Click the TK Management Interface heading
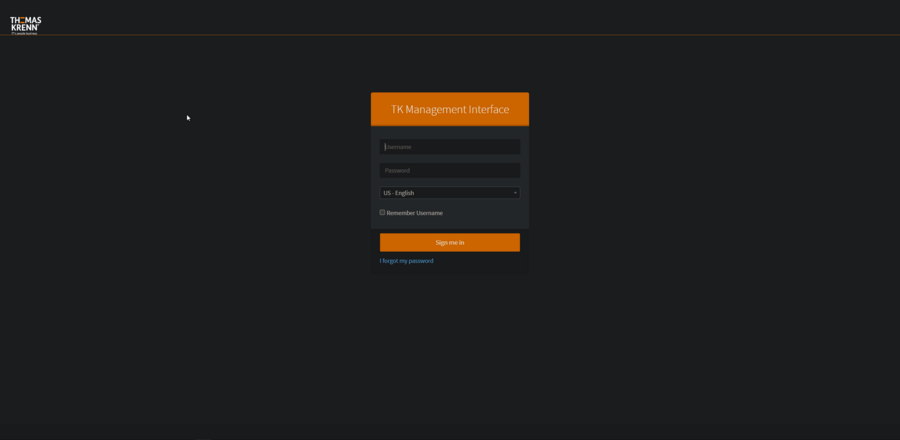The image size is (900, 440). click(x=450, y=109)
